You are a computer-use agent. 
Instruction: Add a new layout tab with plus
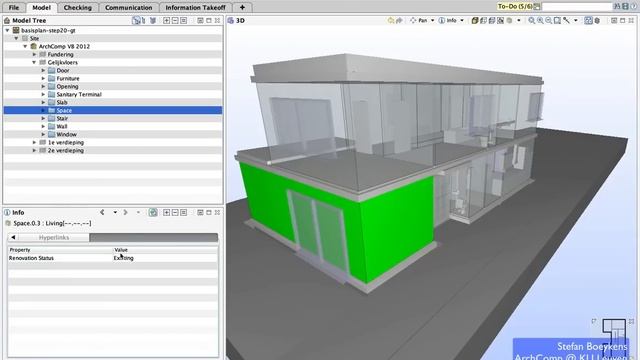(242, 7)
